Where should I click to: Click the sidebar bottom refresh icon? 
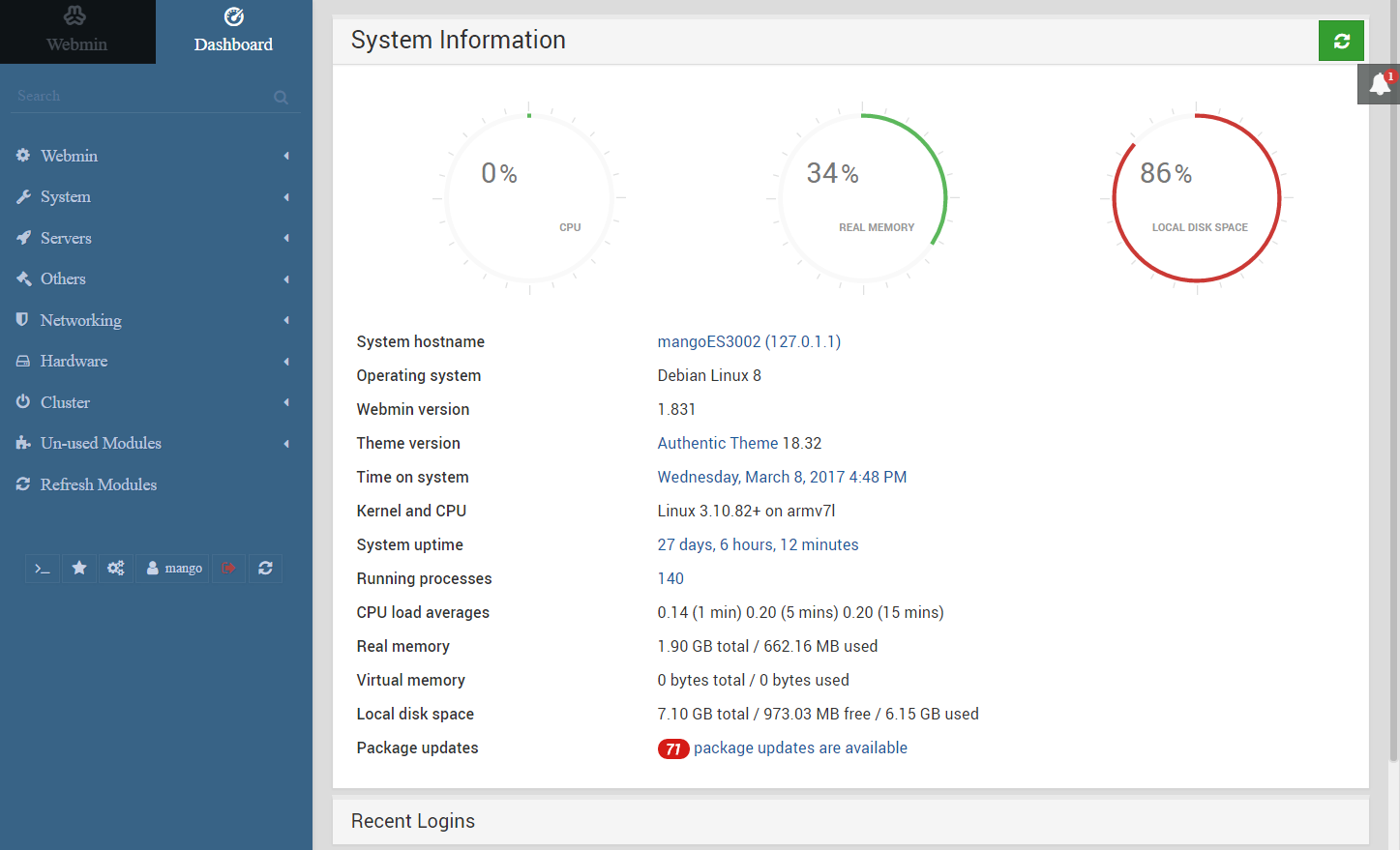click(x=265, y=569)
